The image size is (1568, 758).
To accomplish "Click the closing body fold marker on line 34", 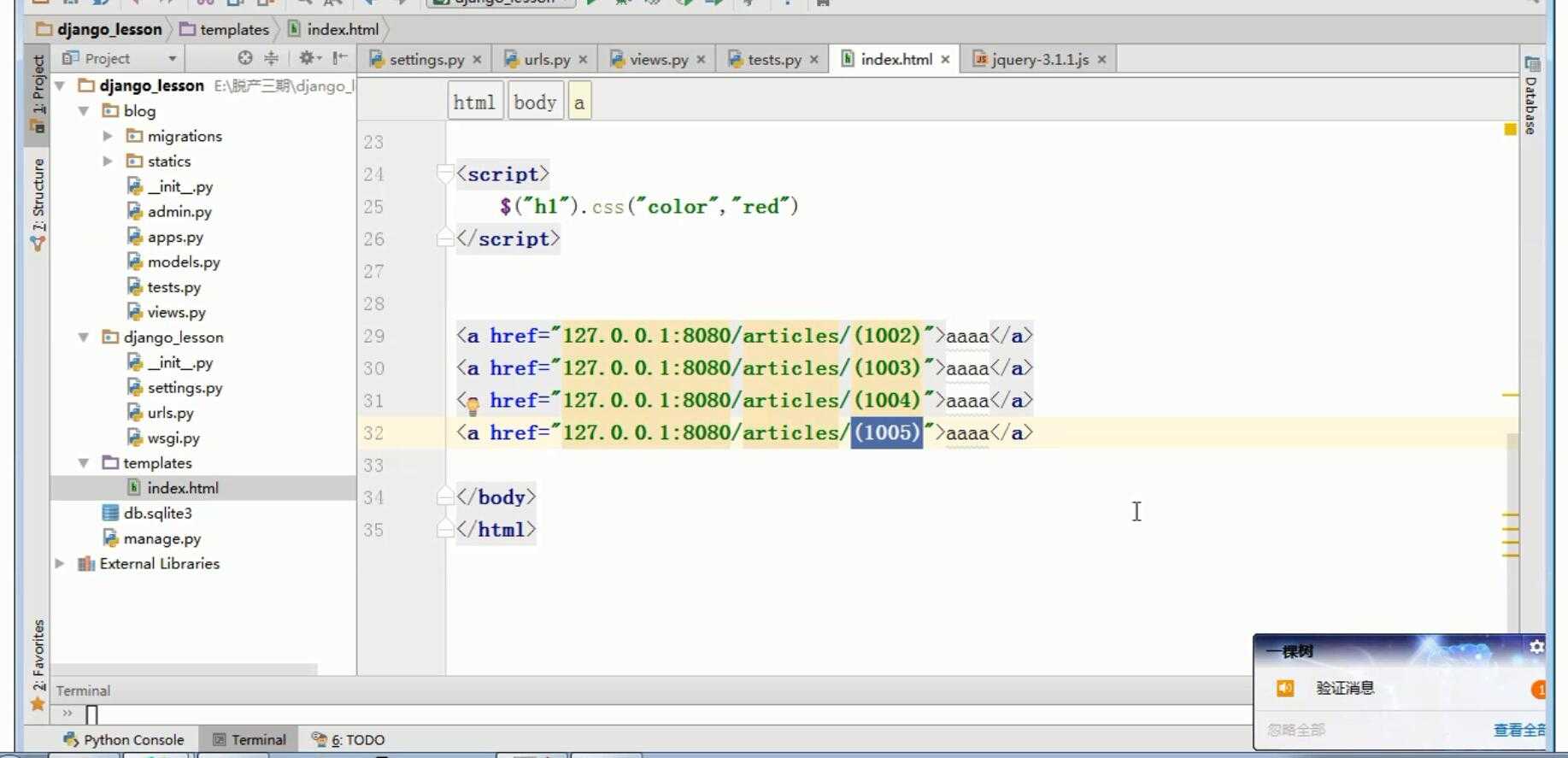I will coord(444,497).
